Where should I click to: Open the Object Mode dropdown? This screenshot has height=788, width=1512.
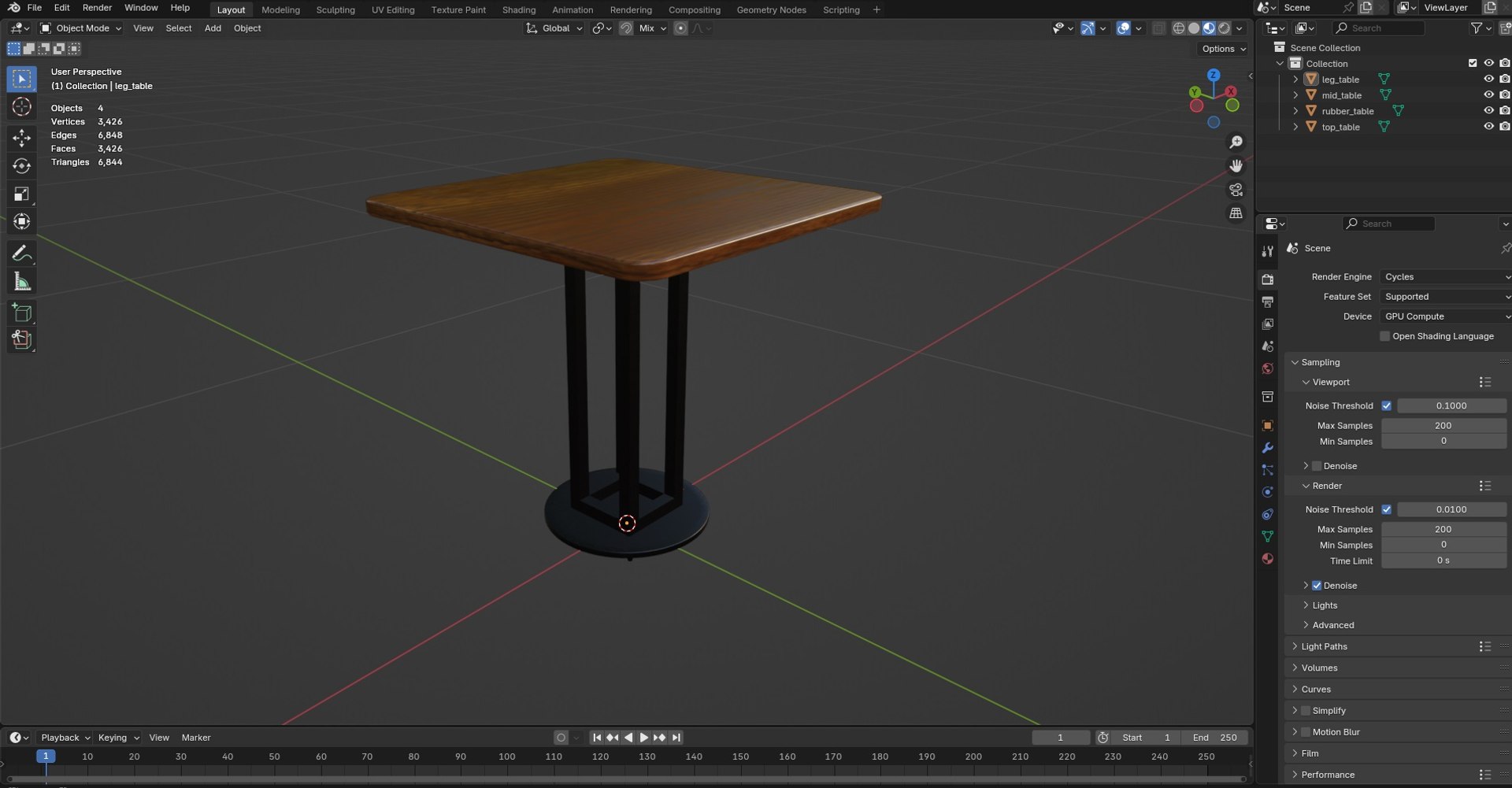[x=82, y=28]
